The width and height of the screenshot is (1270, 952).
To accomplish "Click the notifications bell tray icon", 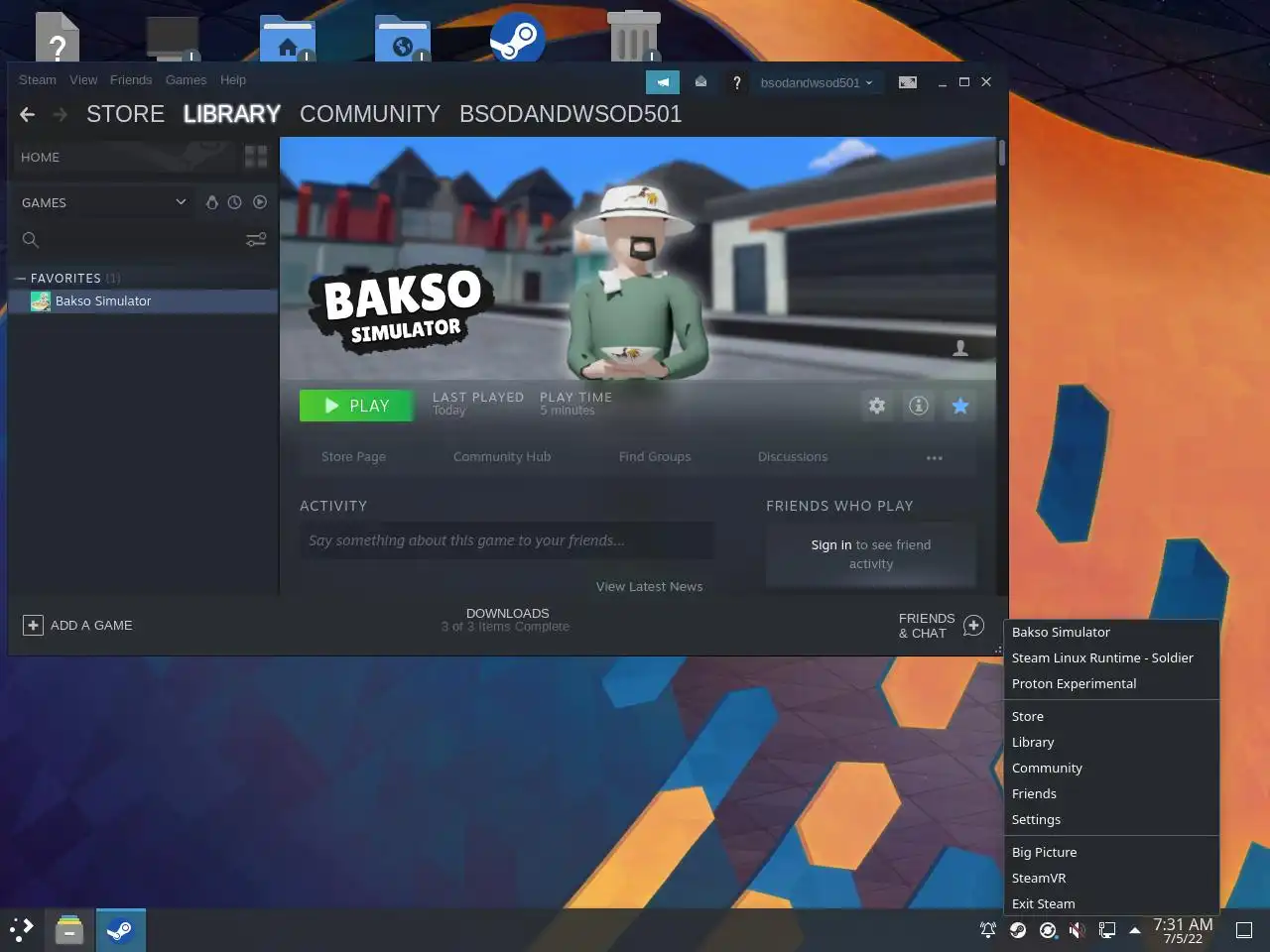I will point(988,930).
